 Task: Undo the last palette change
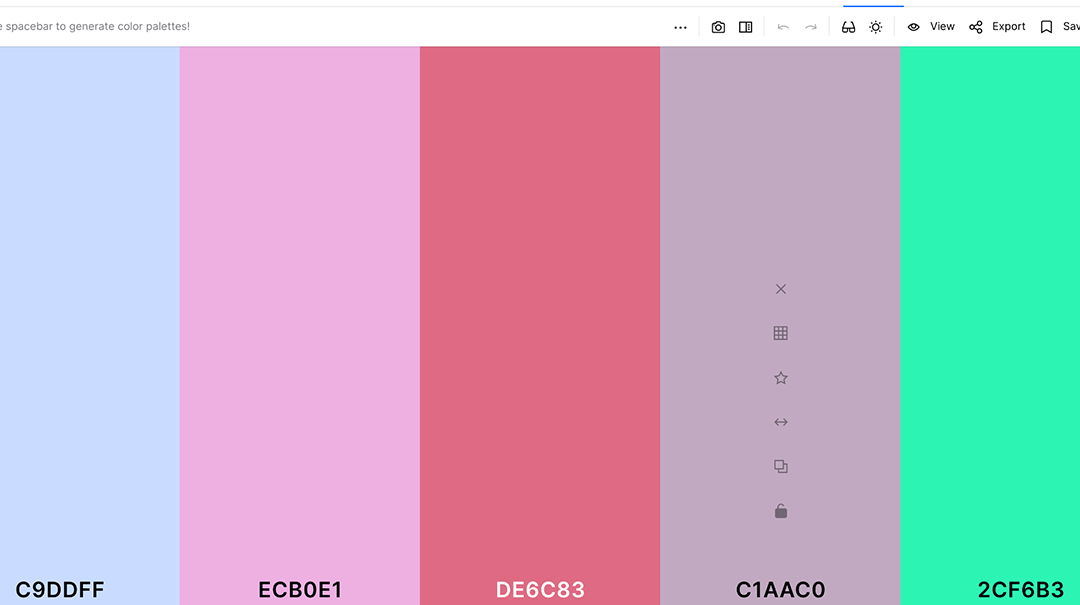click(783, 26)
